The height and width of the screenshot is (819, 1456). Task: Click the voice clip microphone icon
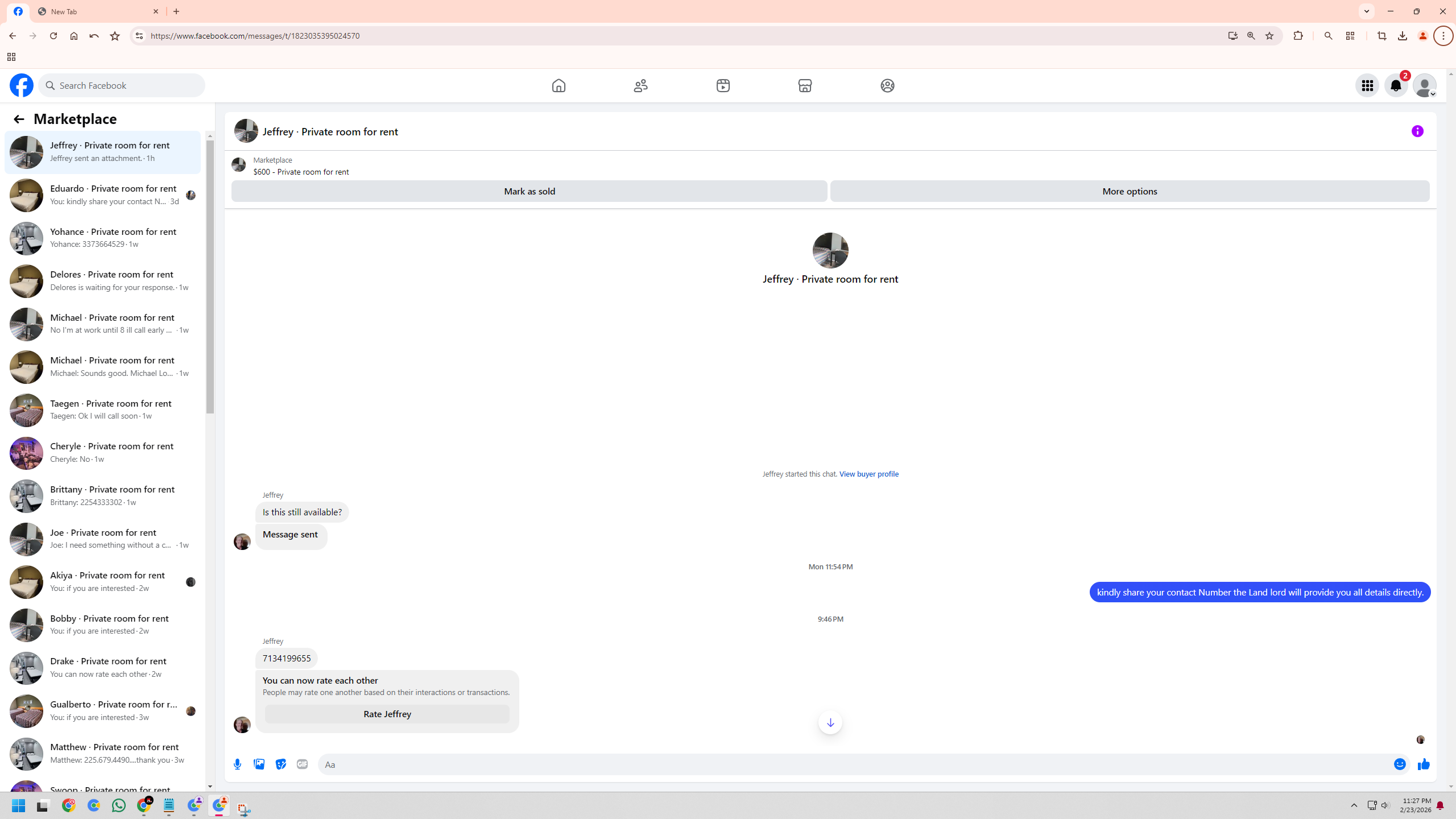(x=238, y=764)
